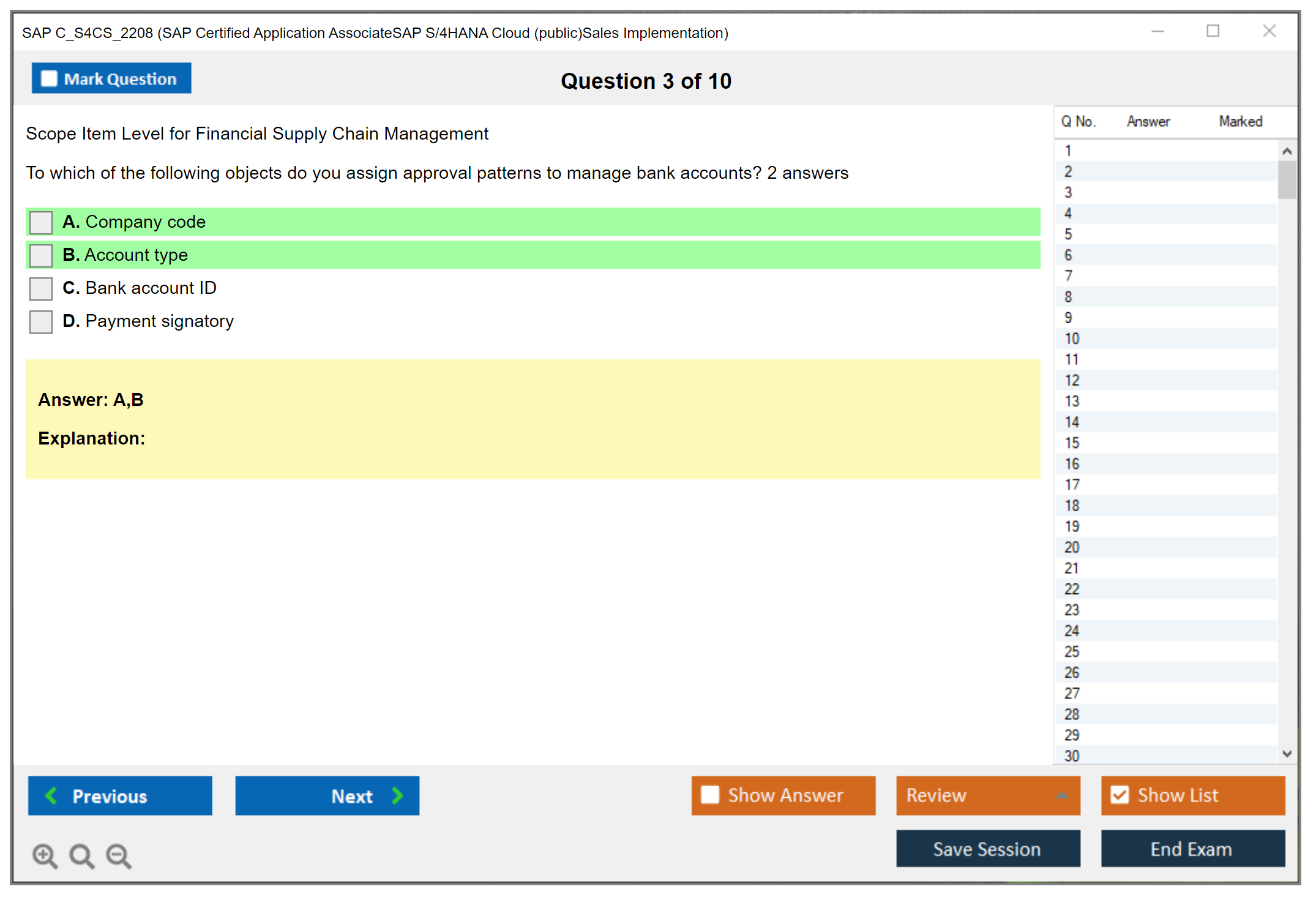Select option D Payment signatory checkbox
This screenshot has width=1316, height=900.
coord(41,321)
